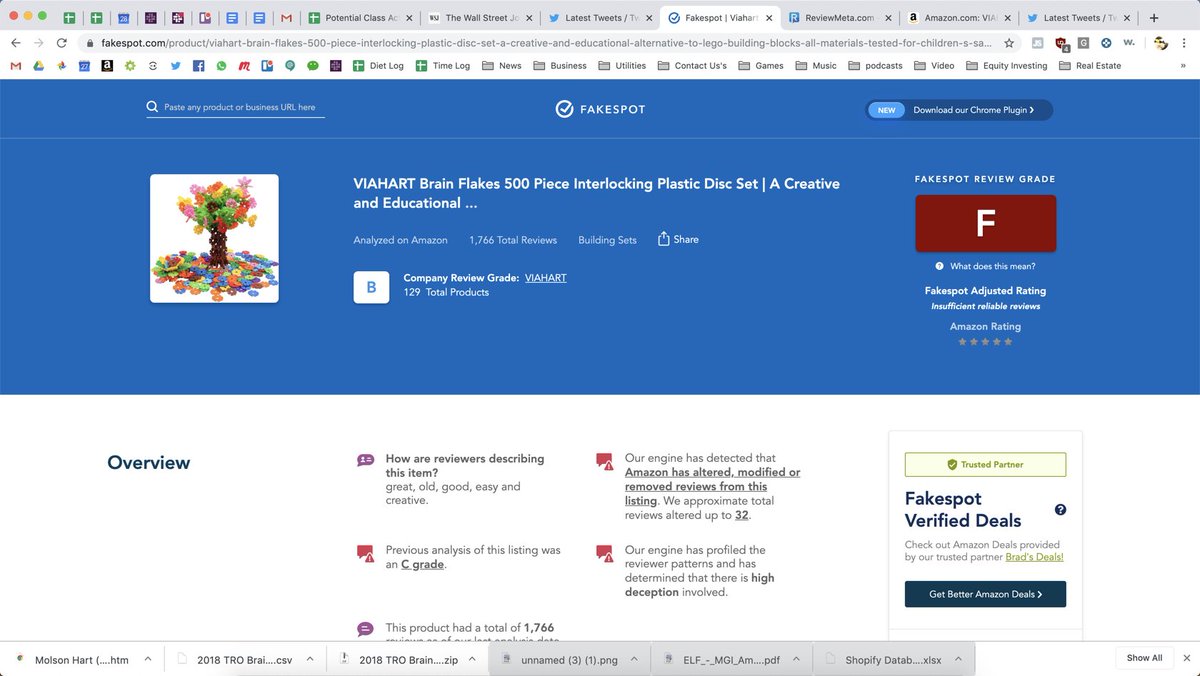The image size is (1200, 676).
Task: Open the Equity Investing bookmarks folder
Action: click(1007, 66)
